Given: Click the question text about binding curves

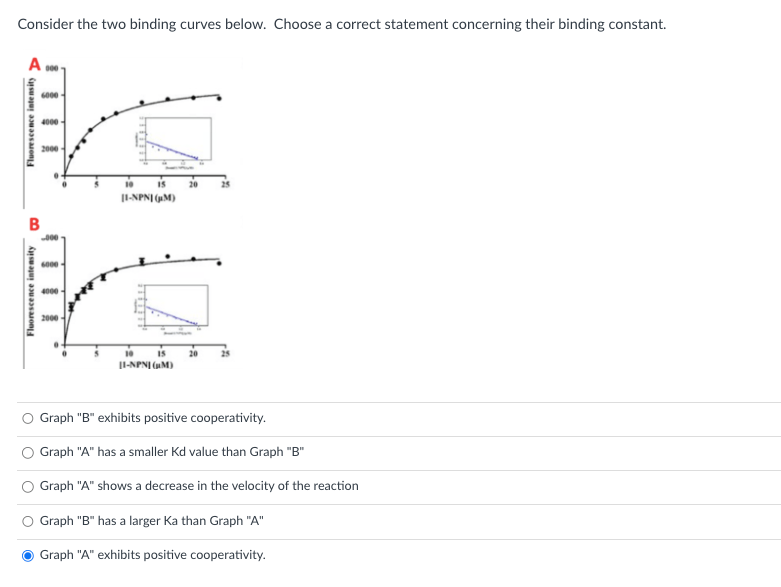Looking at the screenshot, I should [x=342, y=24].
